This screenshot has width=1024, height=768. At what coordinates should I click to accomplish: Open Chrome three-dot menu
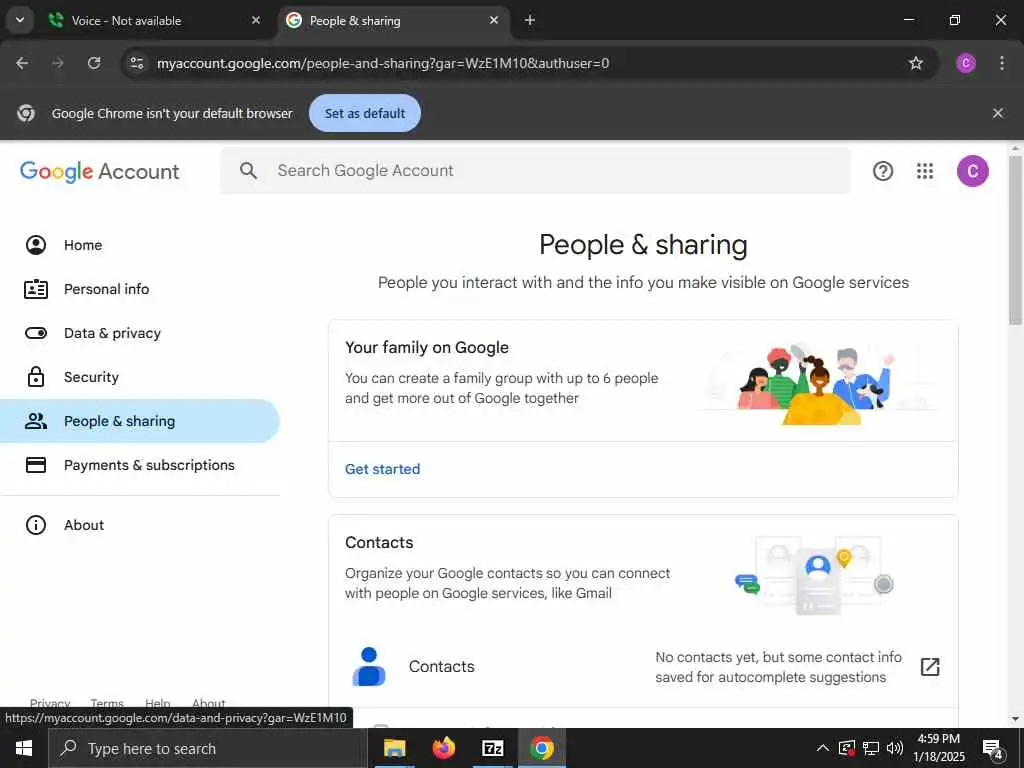point(1002,63)
